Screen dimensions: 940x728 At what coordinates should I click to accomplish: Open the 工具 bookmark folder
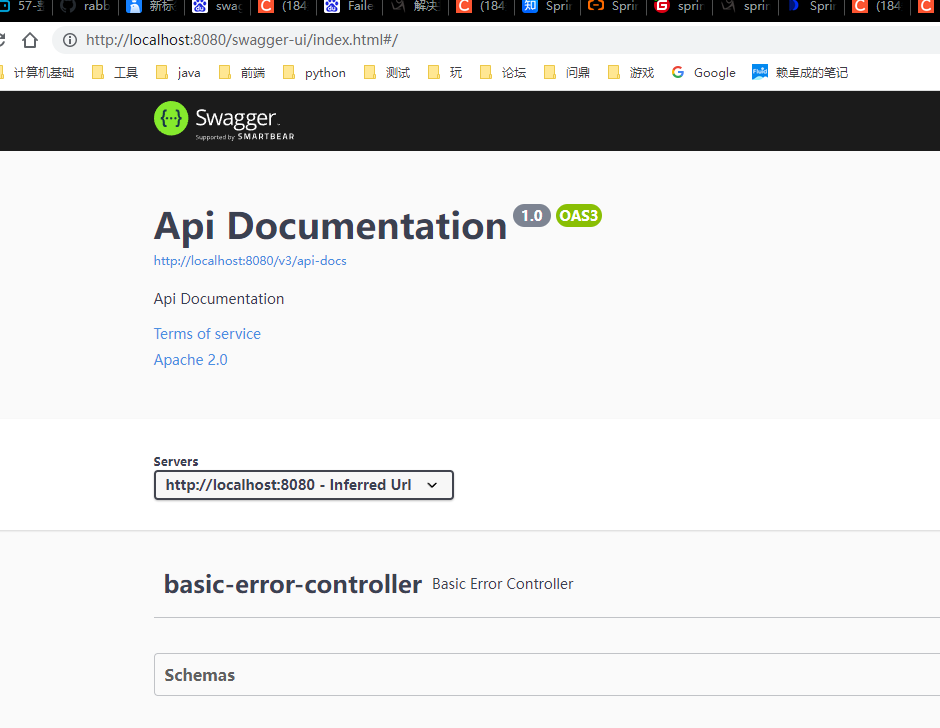click(115, 73)
